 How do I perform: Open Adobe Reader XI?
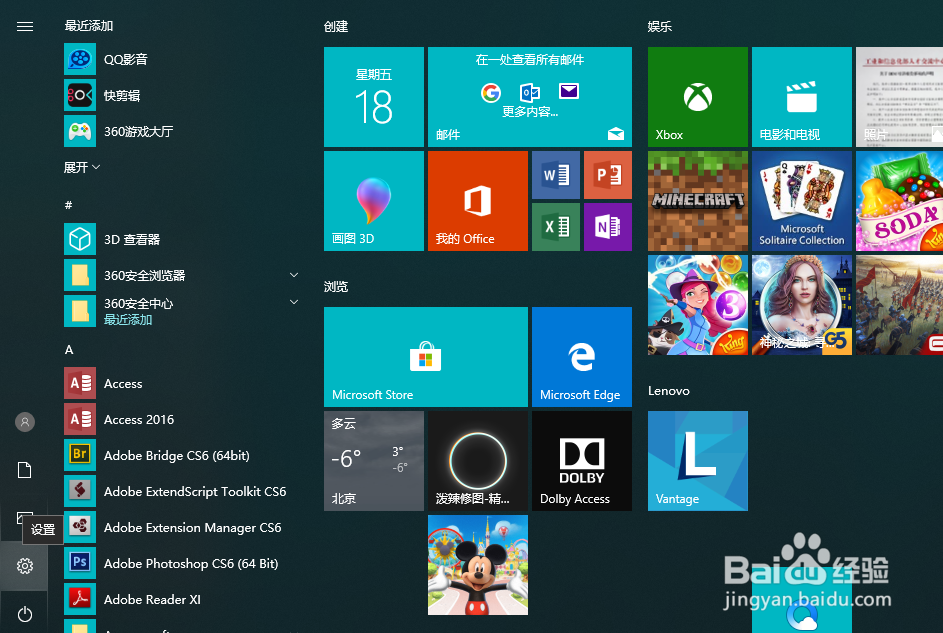(180, 600)
